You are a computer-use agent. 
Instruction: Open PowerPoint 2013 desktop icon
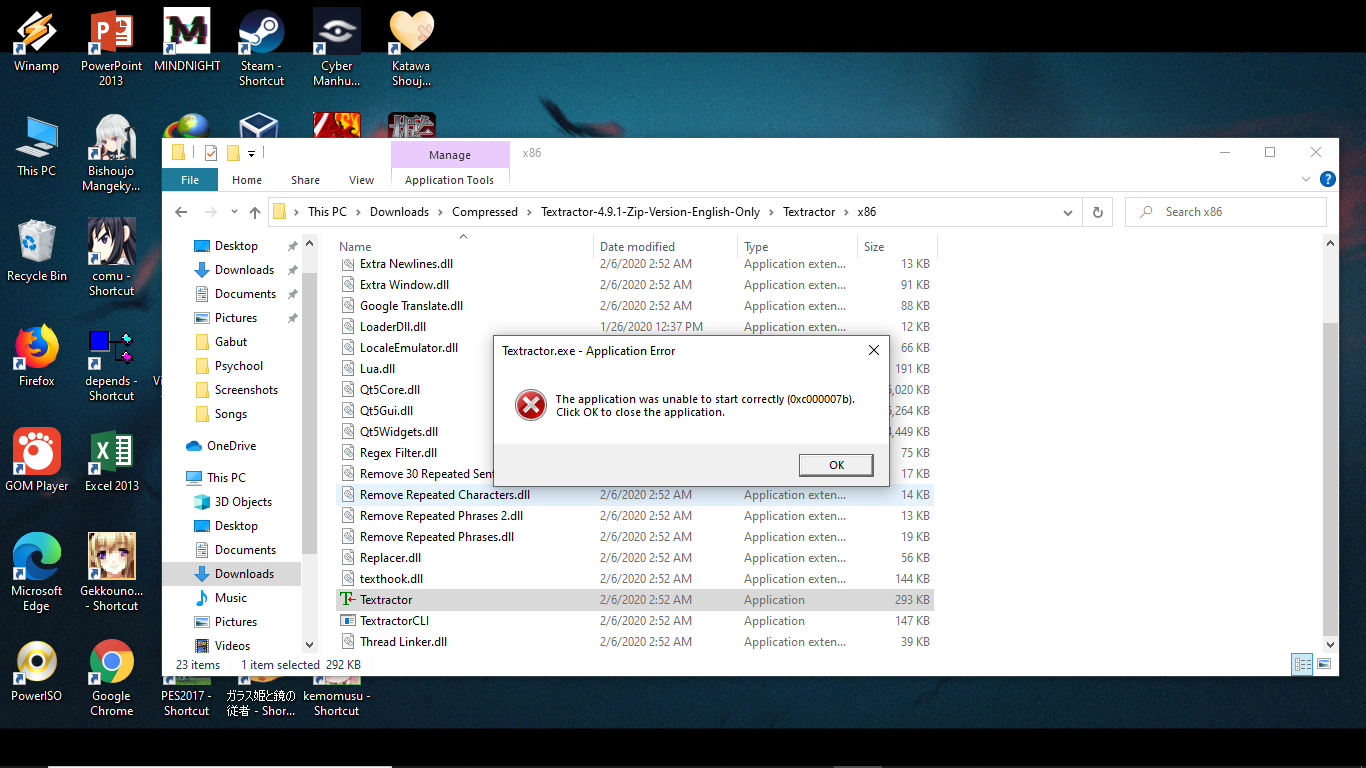pos(111,48)
